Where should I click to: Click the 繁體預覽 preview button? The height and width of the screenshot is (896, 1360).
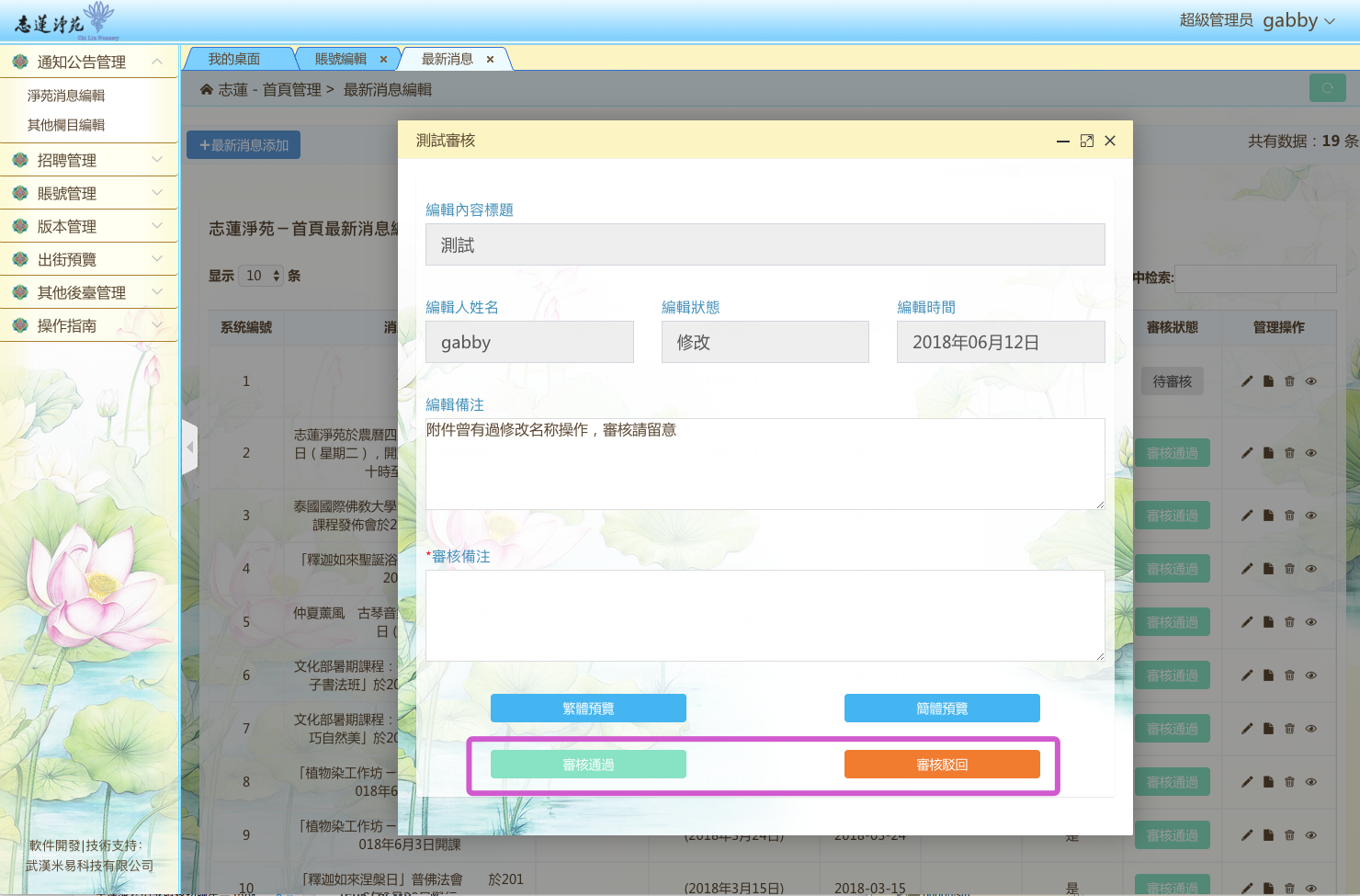pos(588,709)
